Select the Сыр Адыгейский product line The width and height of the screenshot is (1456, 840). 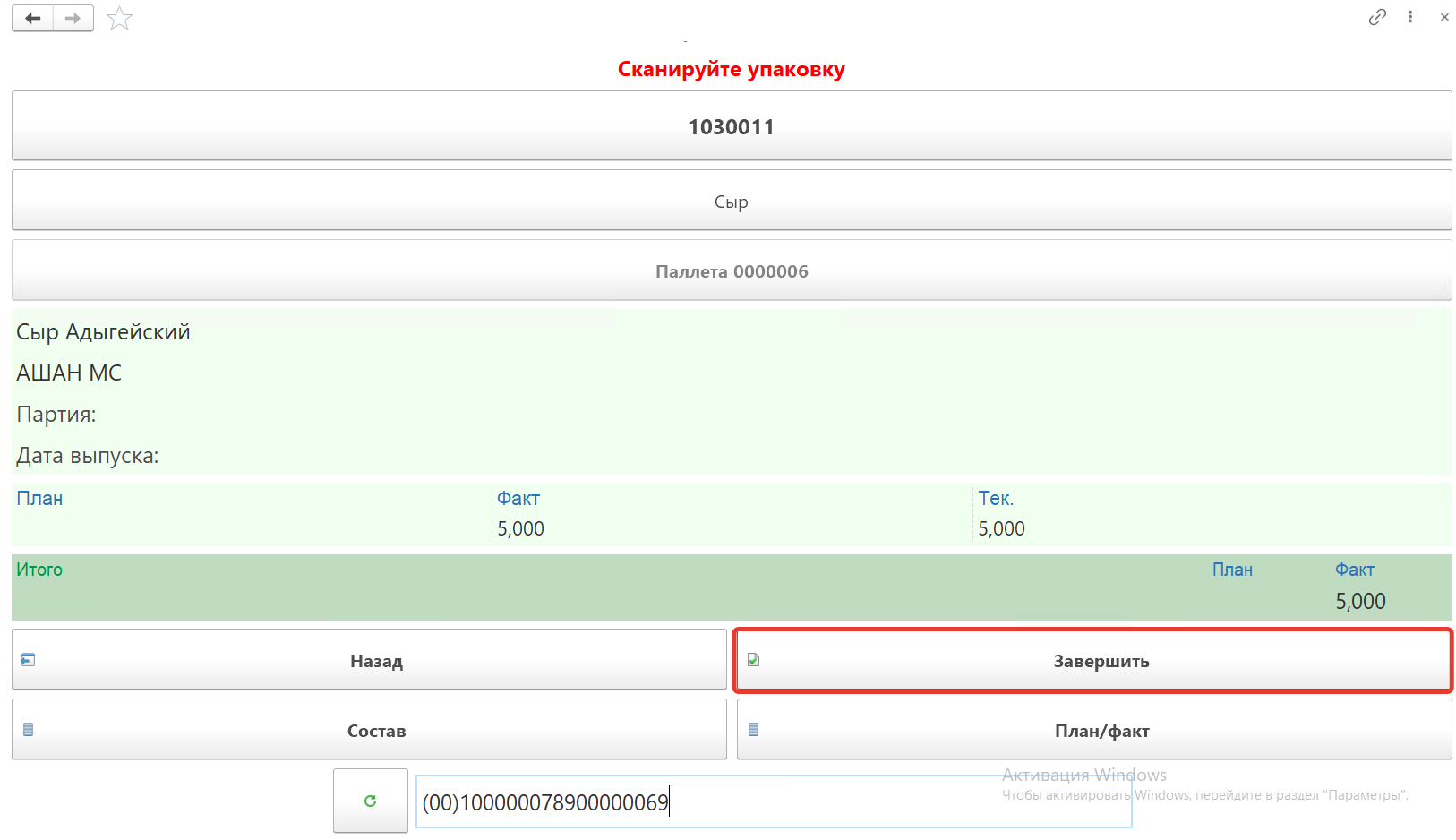point(104,332)
